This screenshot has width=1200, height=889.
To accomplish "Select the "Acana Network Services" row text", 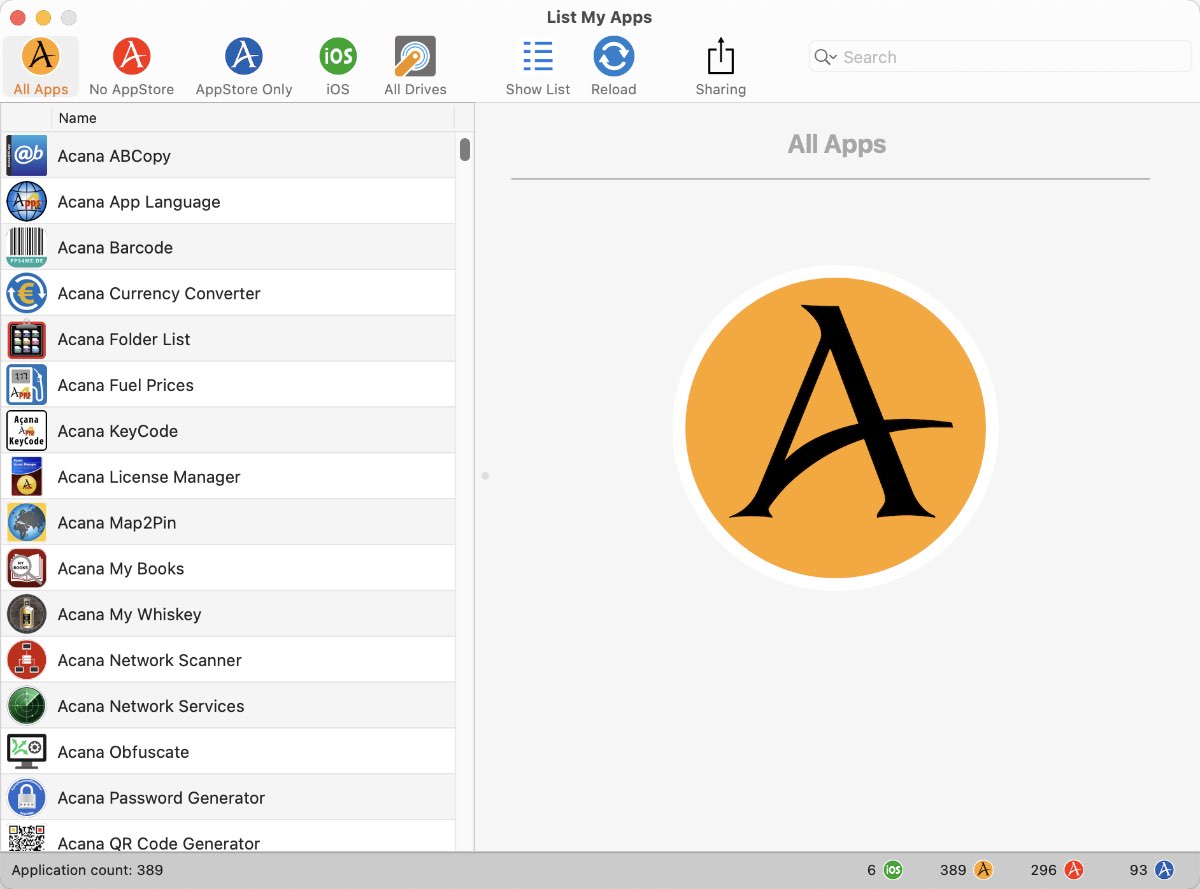I will [151, 707].
